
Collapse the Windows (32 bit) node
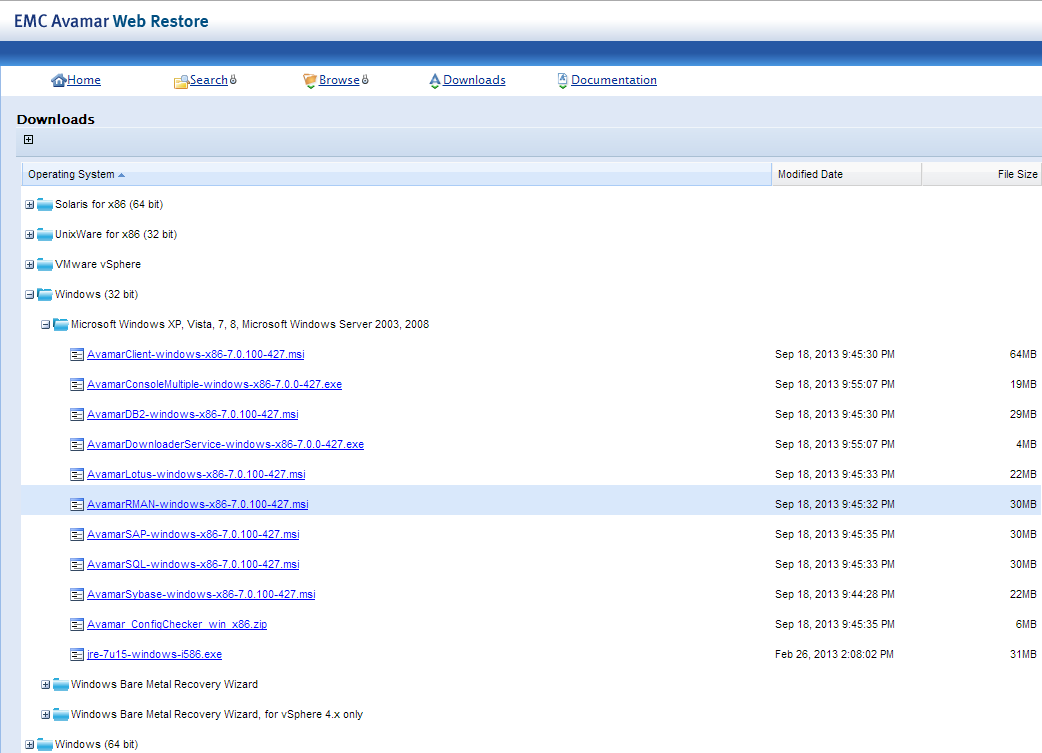point(29,294)
